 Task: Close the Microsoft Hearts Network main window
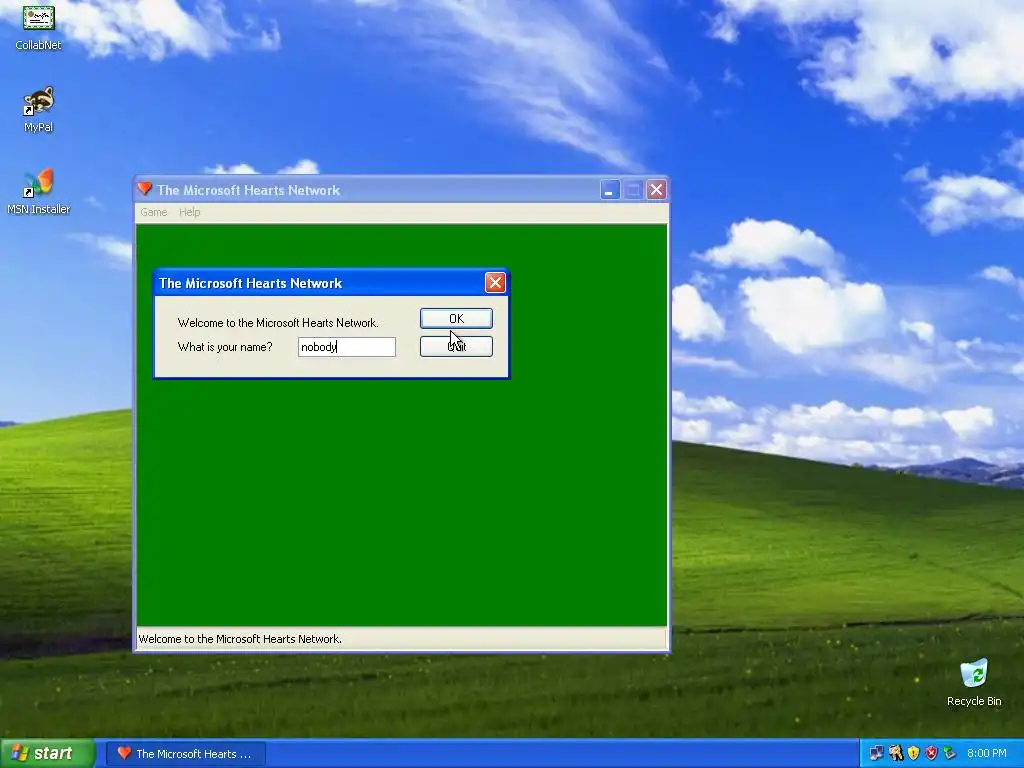656,190
